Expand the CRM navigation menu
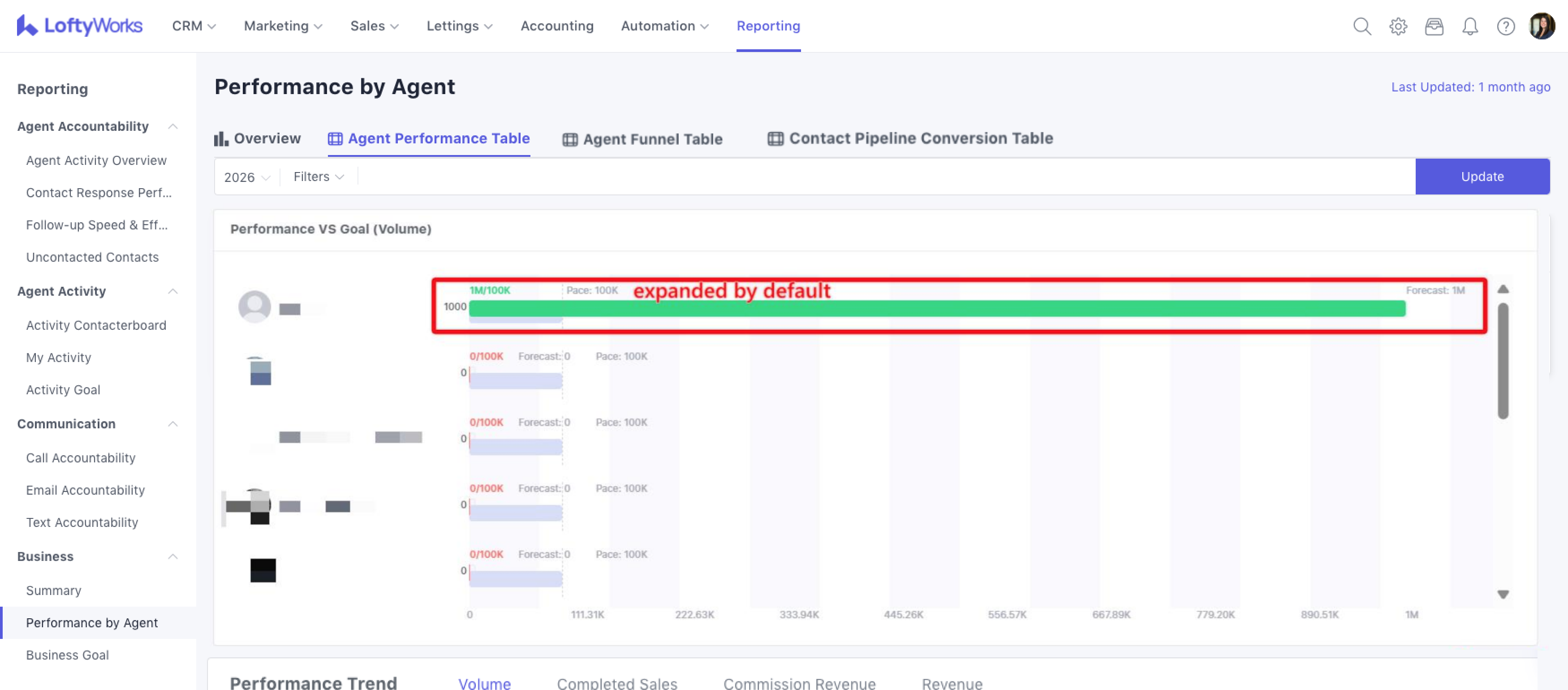This screenshot has height=690, width=1568. click(194, 26)
